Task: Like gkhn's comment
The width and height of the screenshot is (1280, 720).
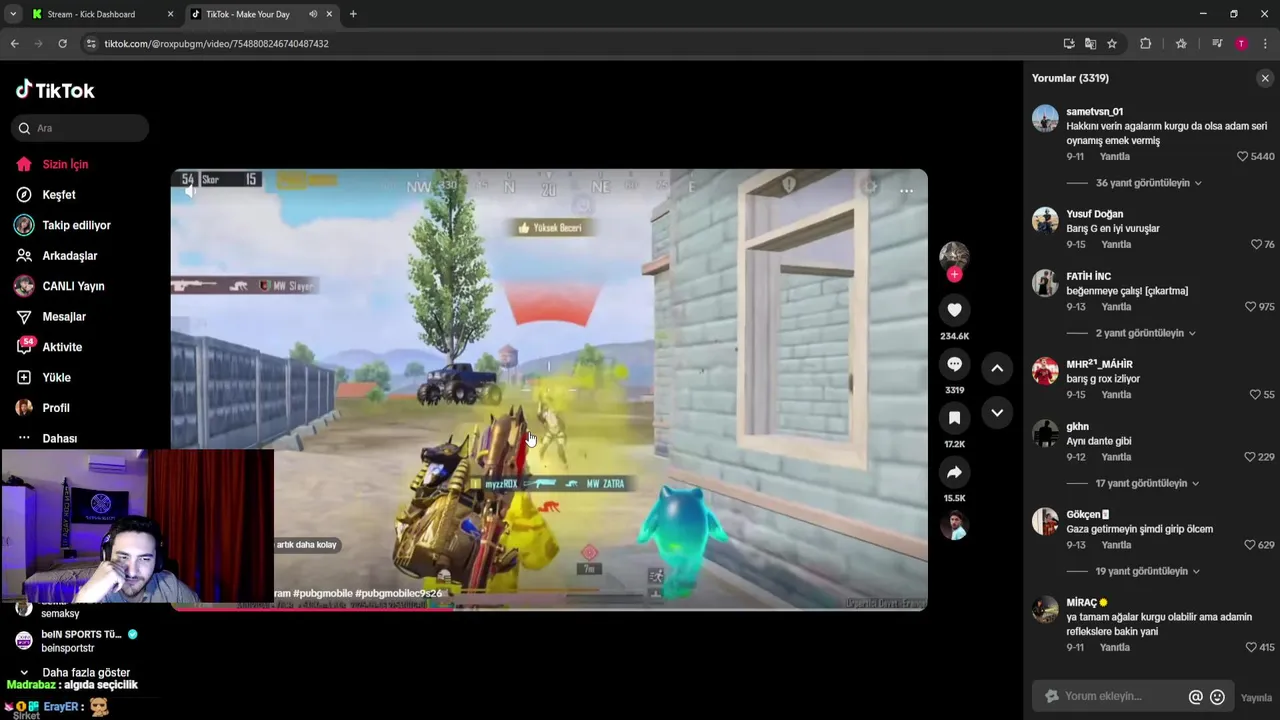Action: pos(1249,457)
